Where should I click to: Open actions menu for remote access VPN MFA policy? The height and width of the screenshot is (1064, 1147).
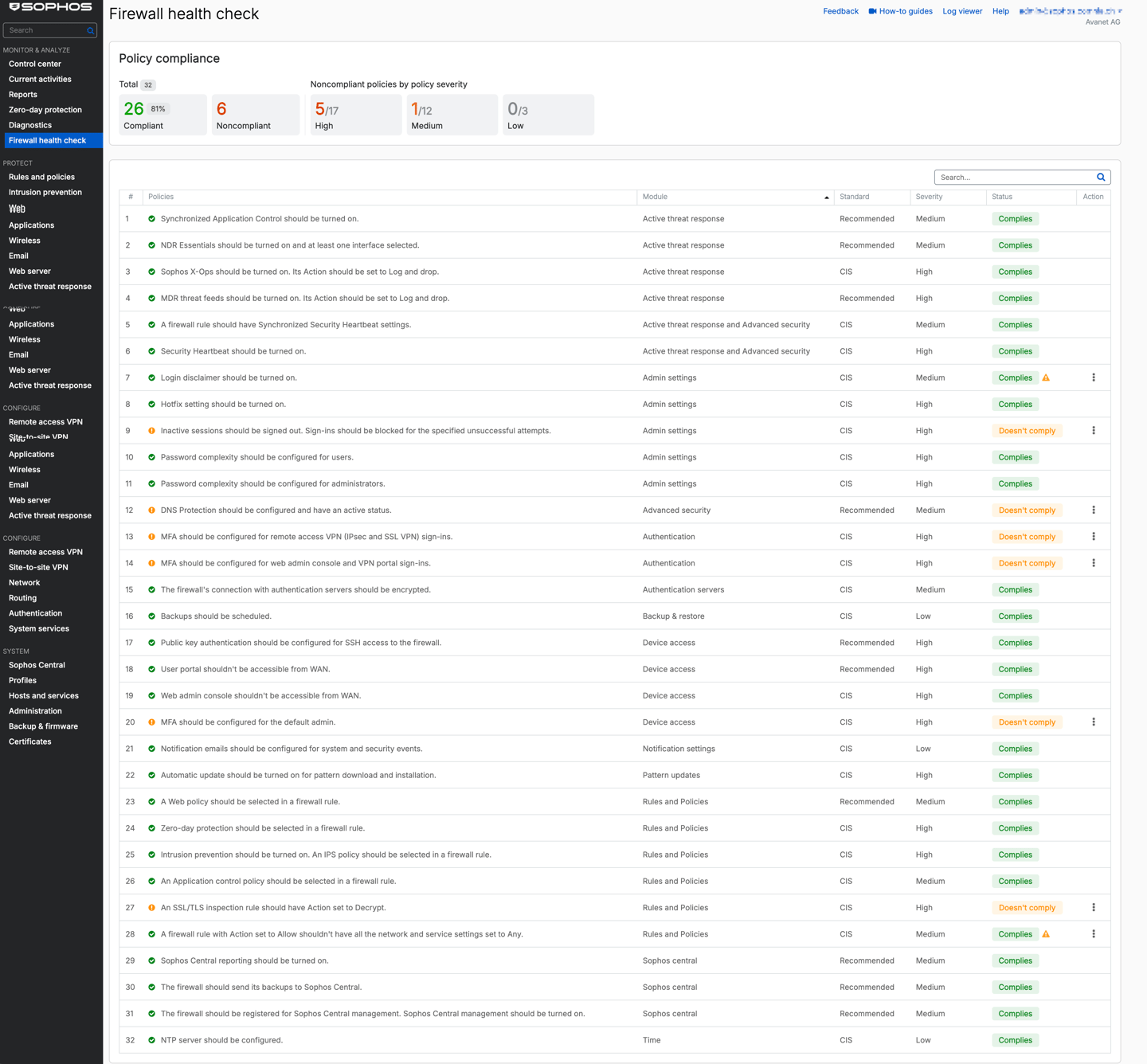1094,537
